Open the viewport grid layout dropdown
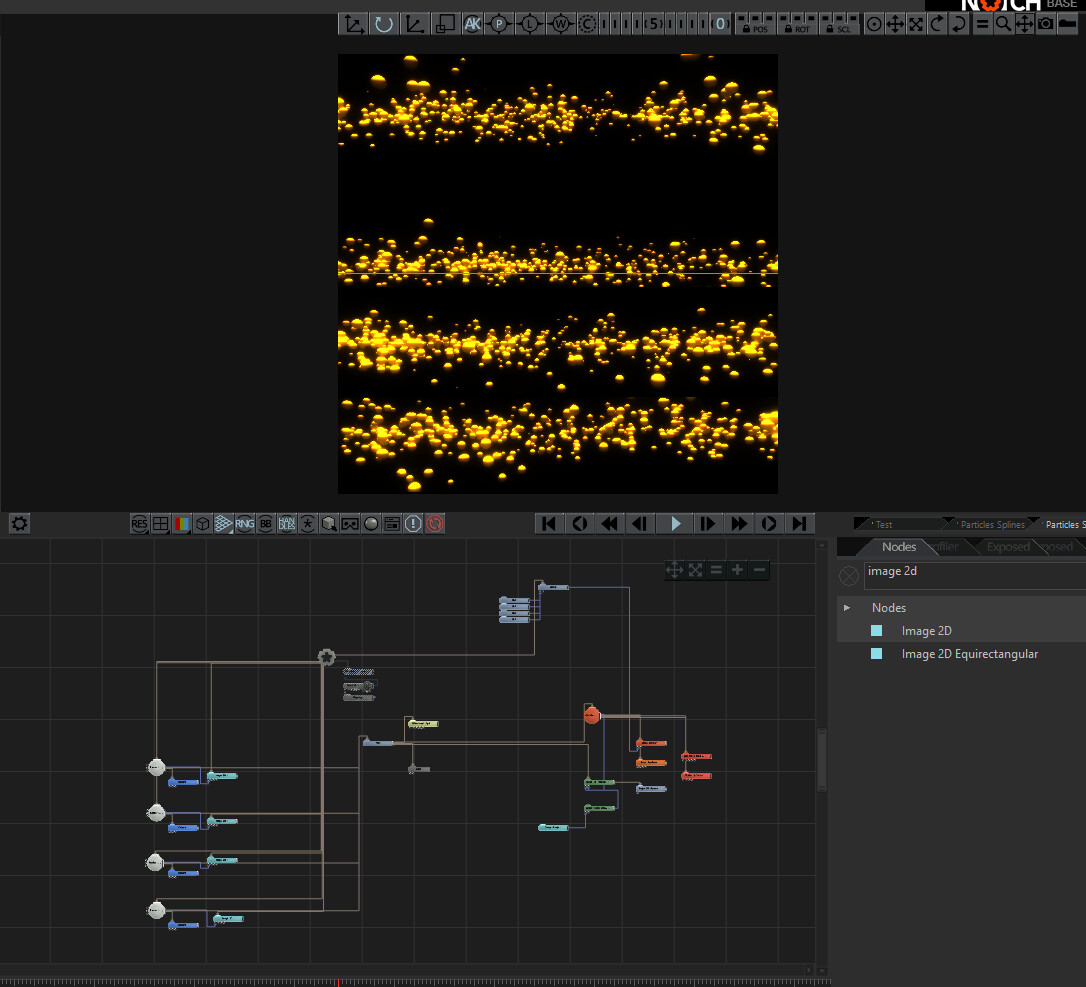Image resolution: width=1086 pixels, height=987 pixels. click(161, 524)
